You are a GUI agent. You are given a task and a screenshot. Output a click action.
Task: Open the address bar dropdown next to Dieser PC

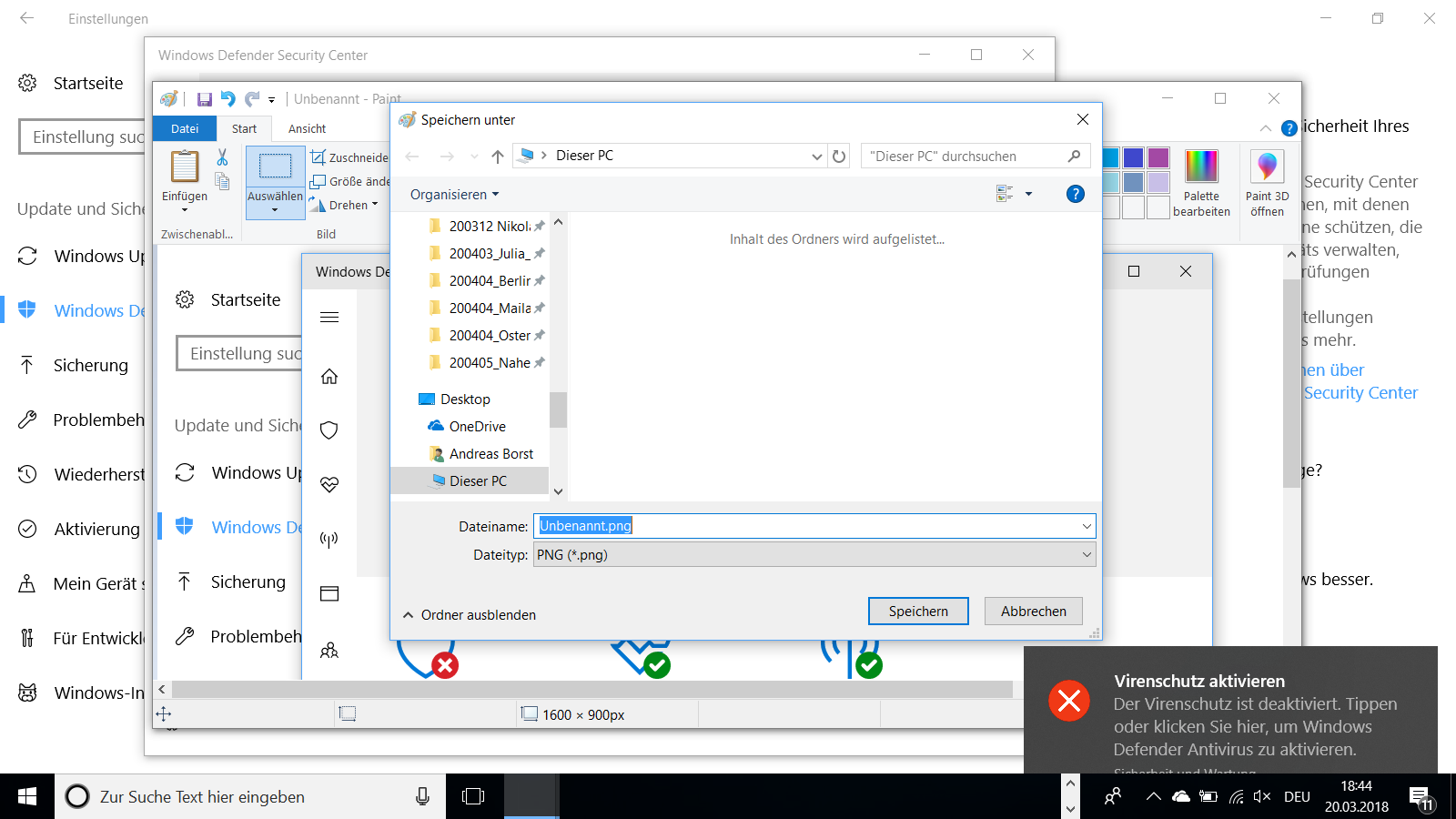pos(816,157)
